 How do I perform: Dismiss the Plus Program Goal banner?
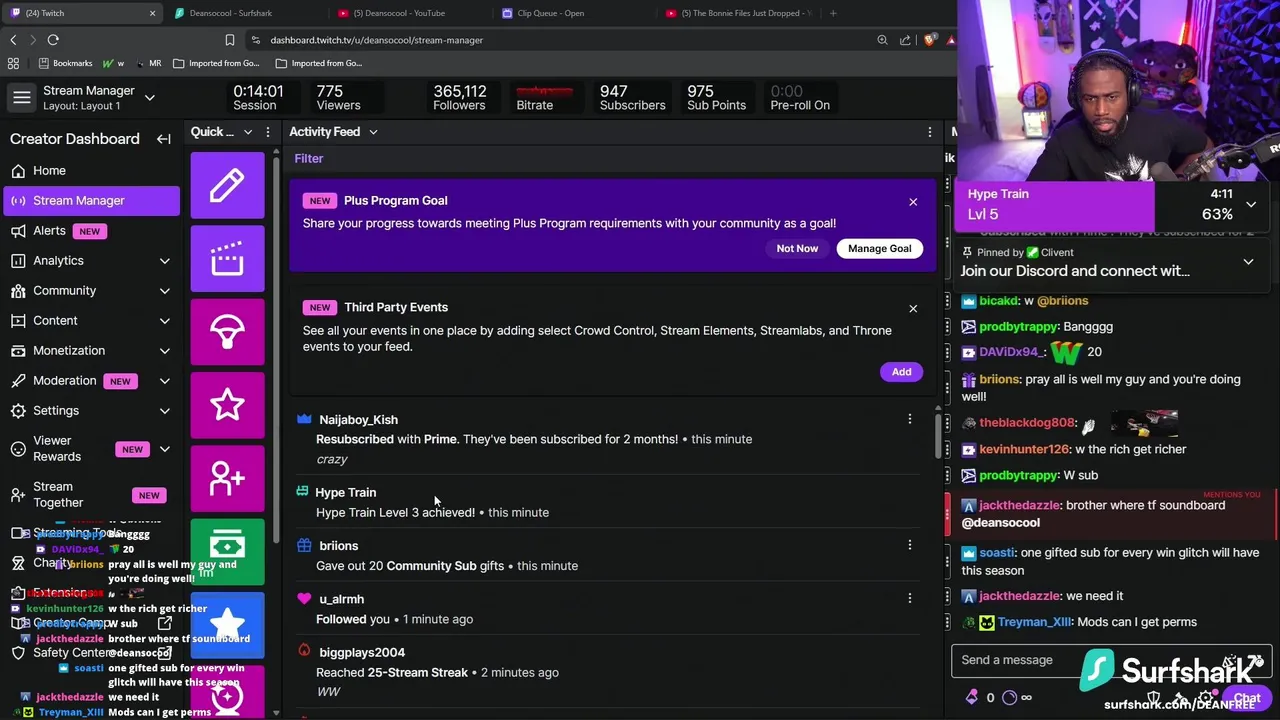[913, 202]
